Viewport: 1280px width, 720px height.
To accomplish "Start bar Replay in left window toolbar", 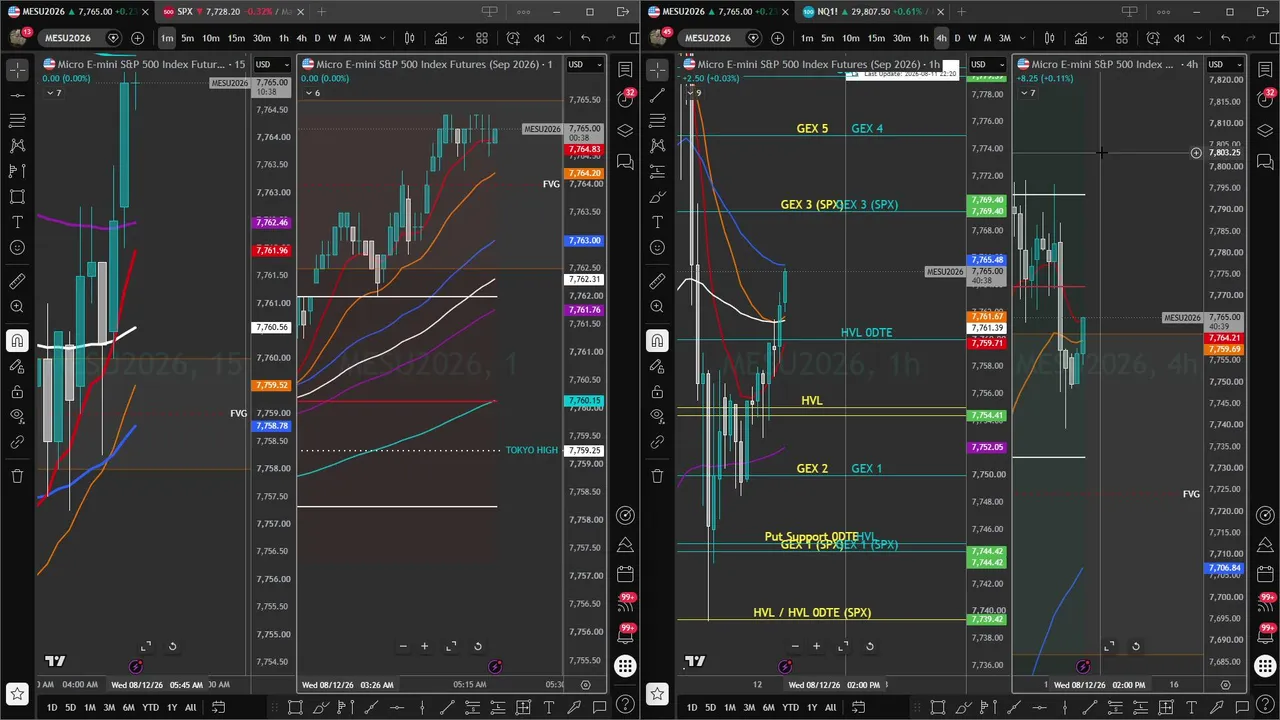I will (x=539, y=38).
